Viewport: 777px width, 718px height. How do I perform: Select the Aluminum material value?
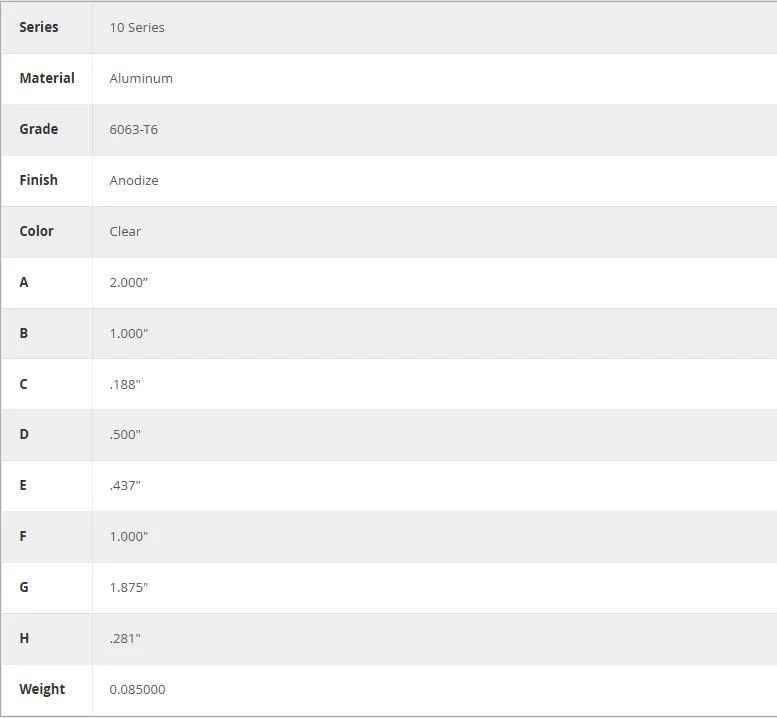tap(141, 79)
